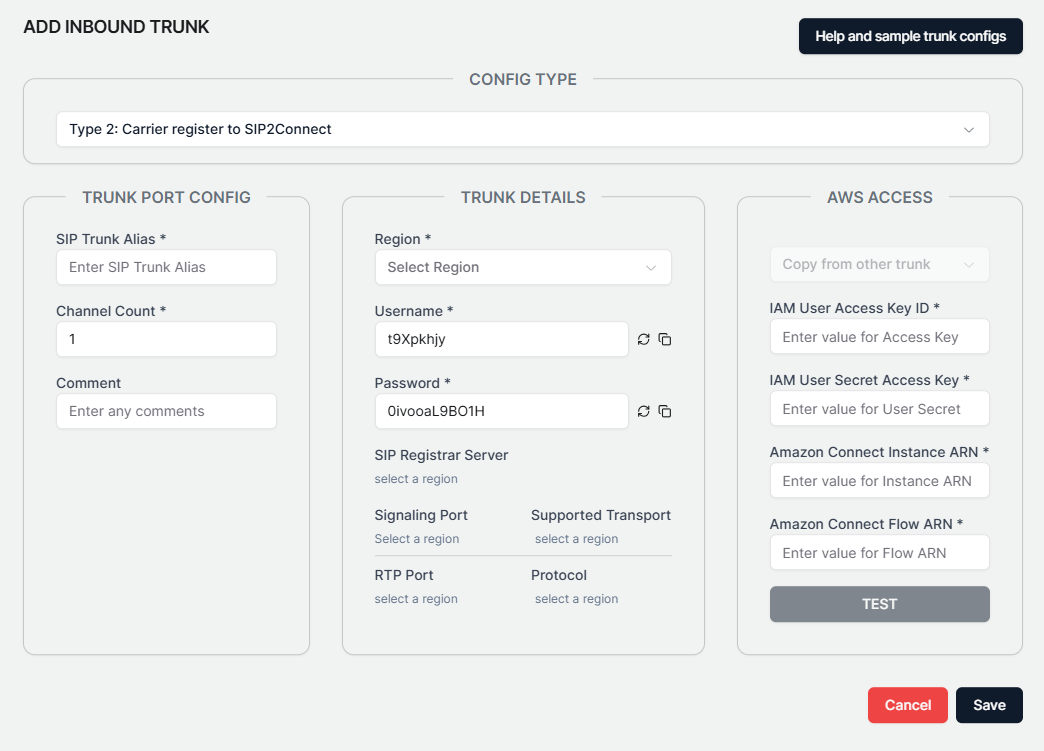Click the Signaling Port label
1044x751 pixels.
tap(421, 515)
